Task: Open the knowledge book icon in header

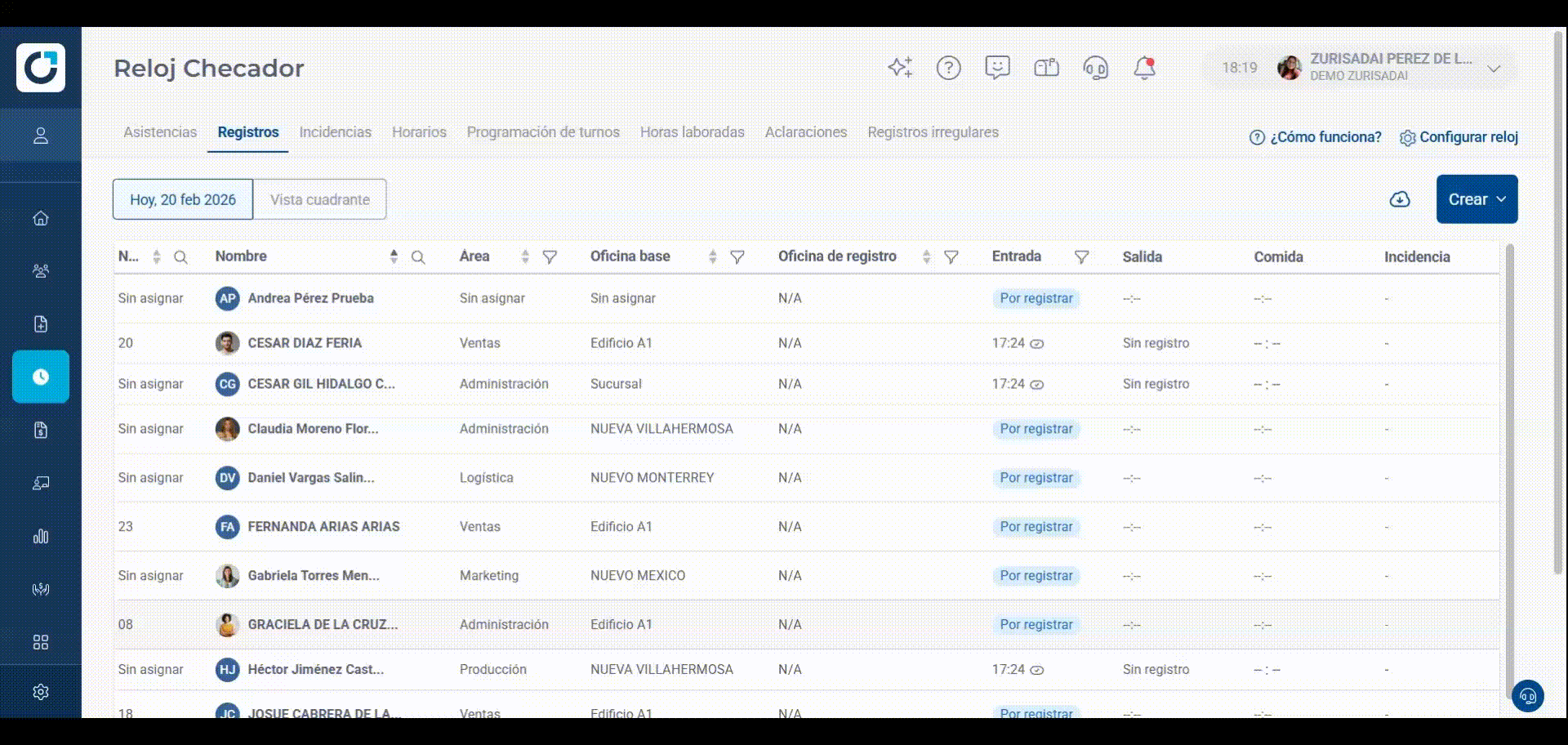Action: (x=1046, y=68)
